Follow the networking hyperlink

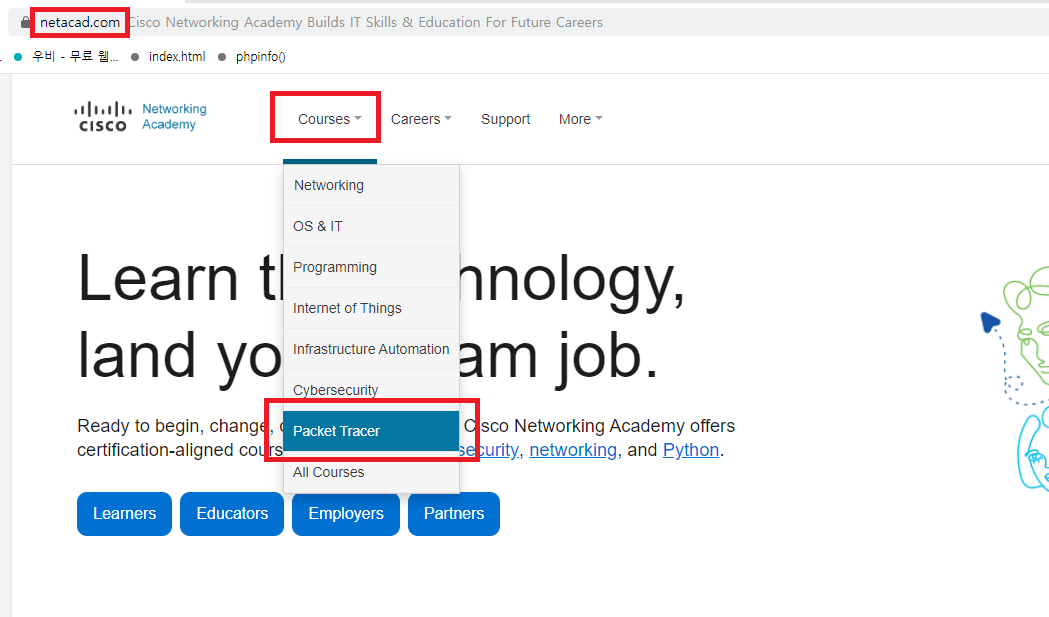coord(573,450)
